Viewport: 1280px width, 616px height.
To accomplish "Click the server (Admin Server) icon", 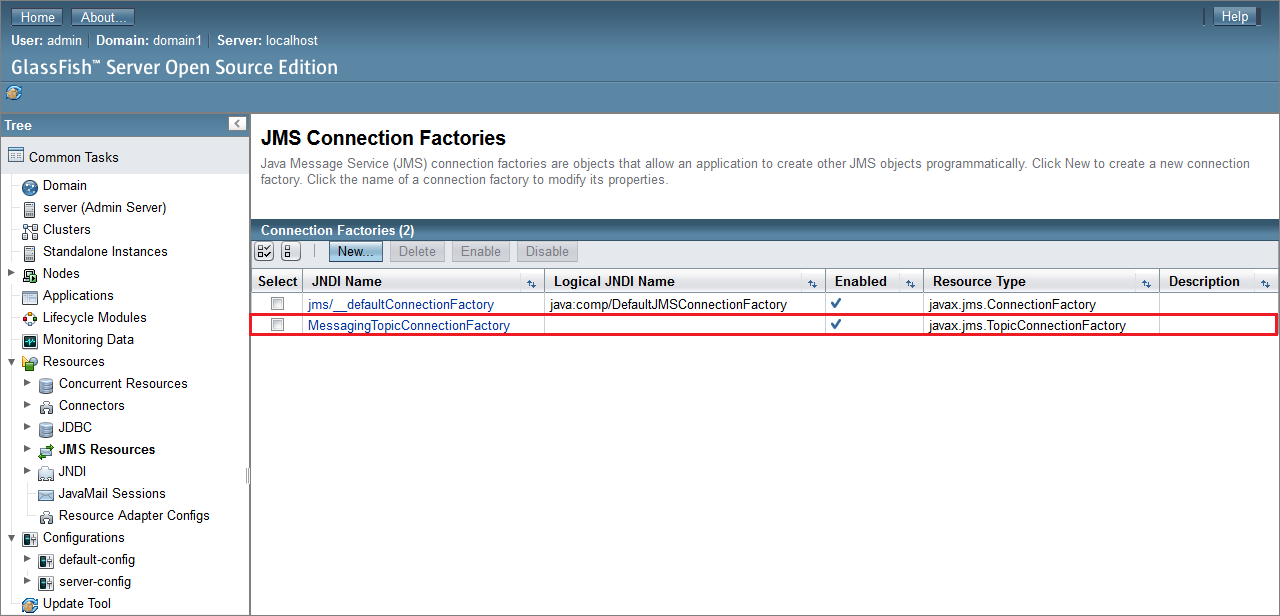I will tap(30, 208).
